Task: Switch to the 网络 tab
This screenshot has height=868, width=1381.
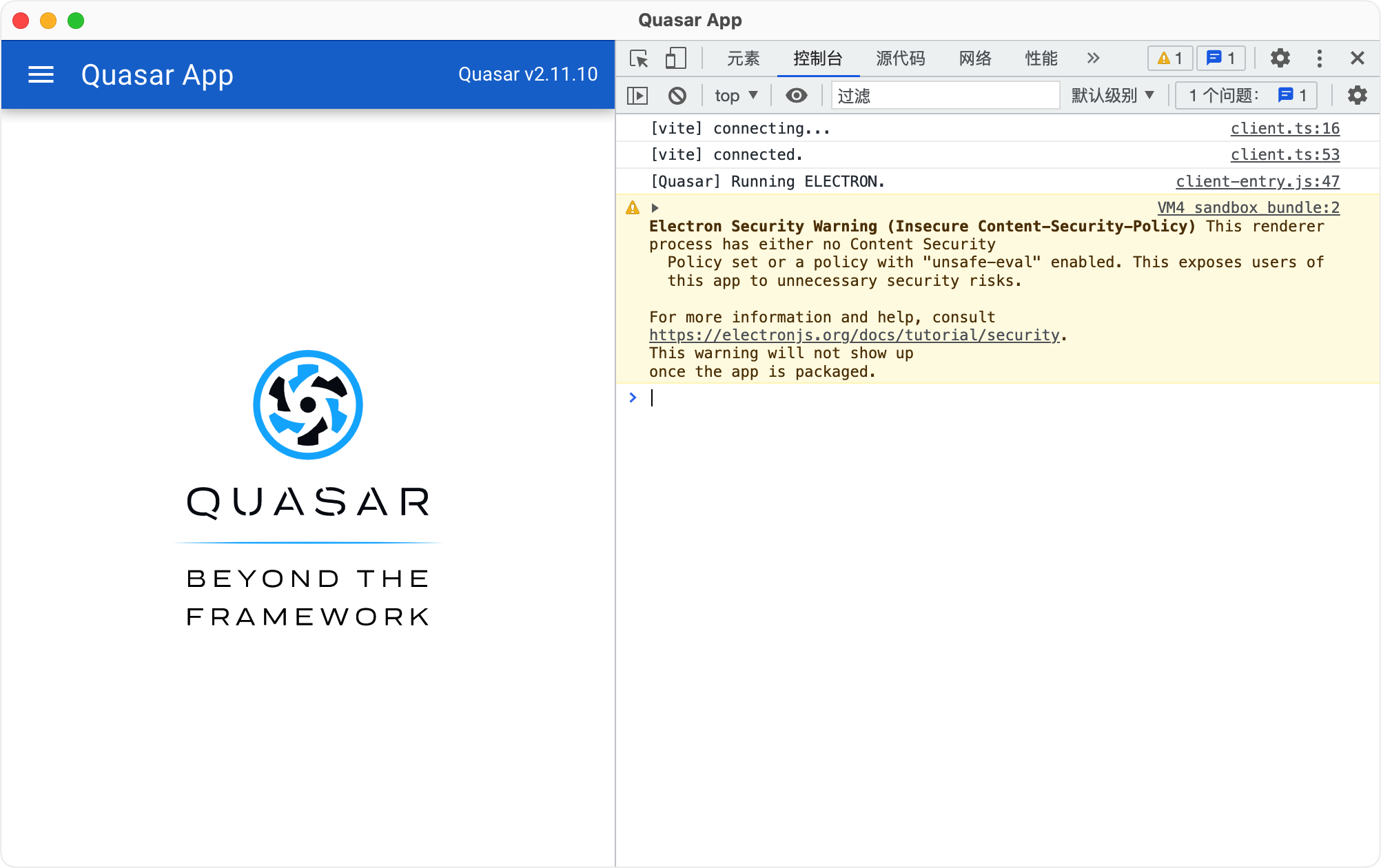Action: click(x=975, y=59)
